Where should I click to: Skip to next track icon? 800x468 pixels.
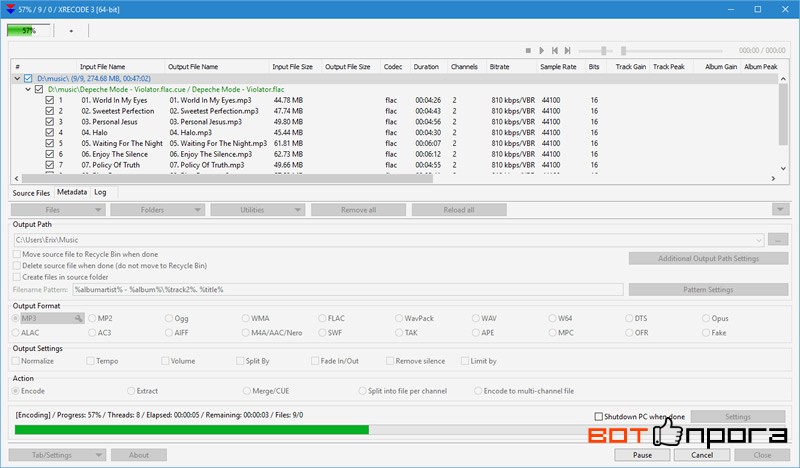567,51
